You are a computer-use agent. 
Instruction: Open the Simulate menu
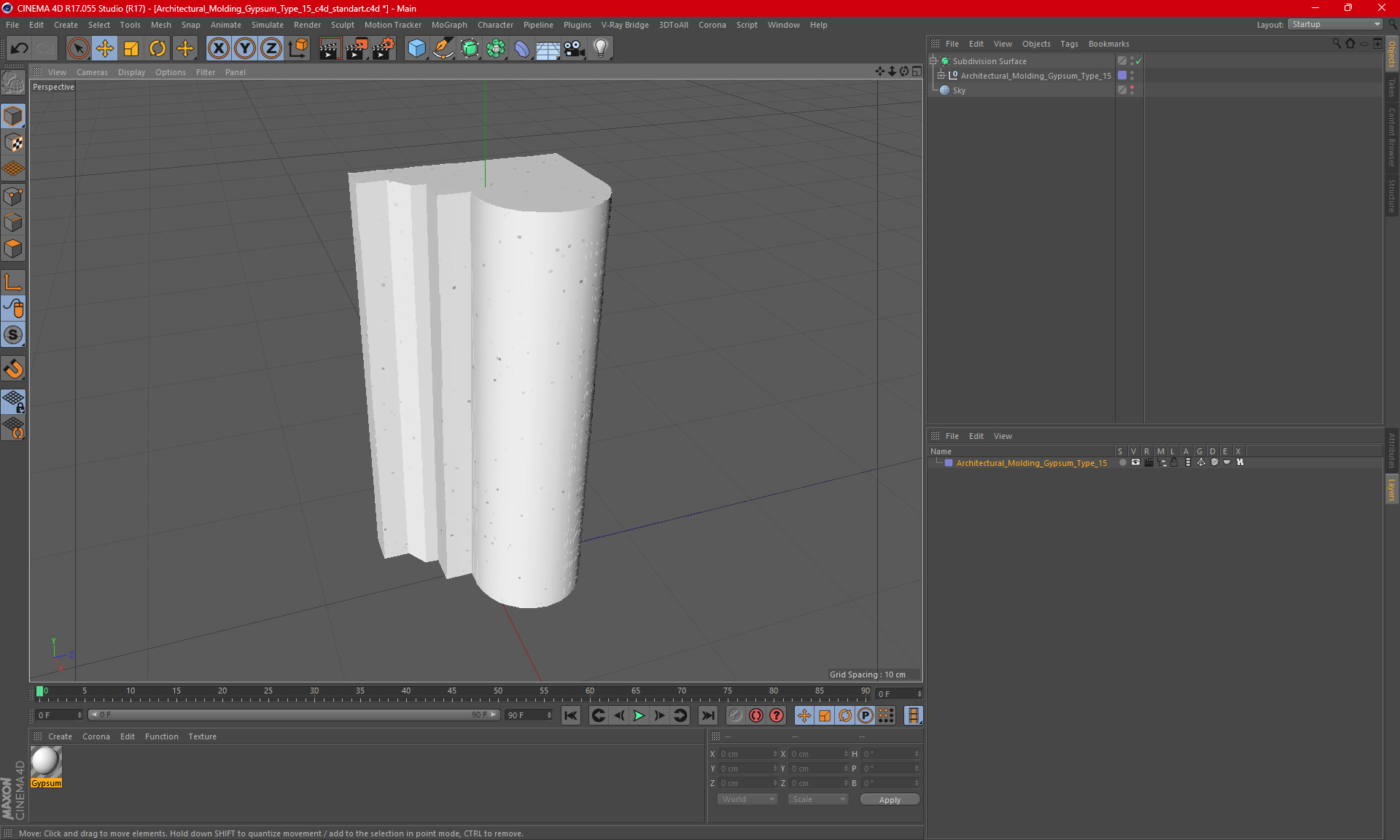click(x=268, y=25)
